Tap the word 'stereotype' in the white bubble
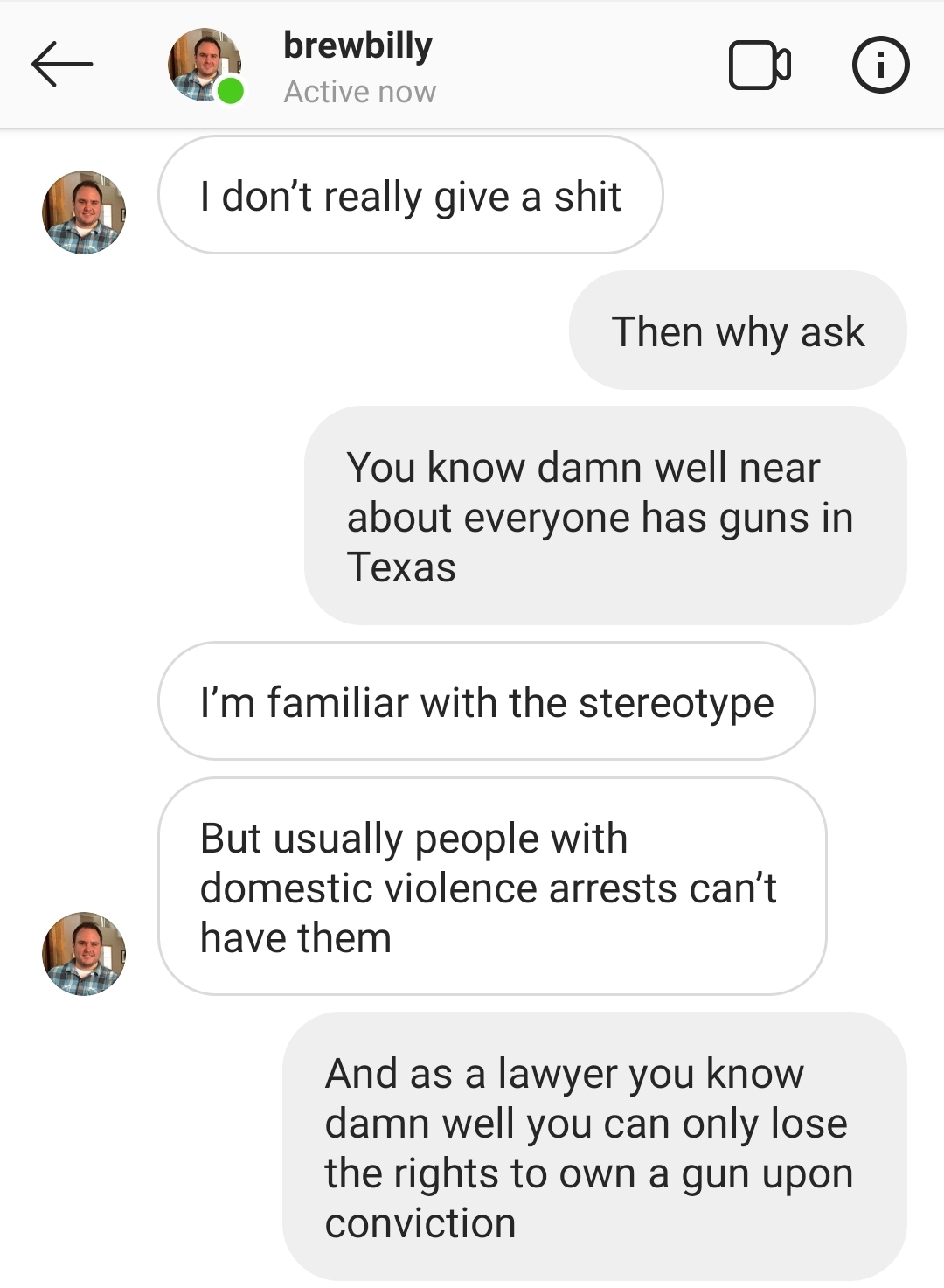944x1288 pixels. click(x=676, y=703)
